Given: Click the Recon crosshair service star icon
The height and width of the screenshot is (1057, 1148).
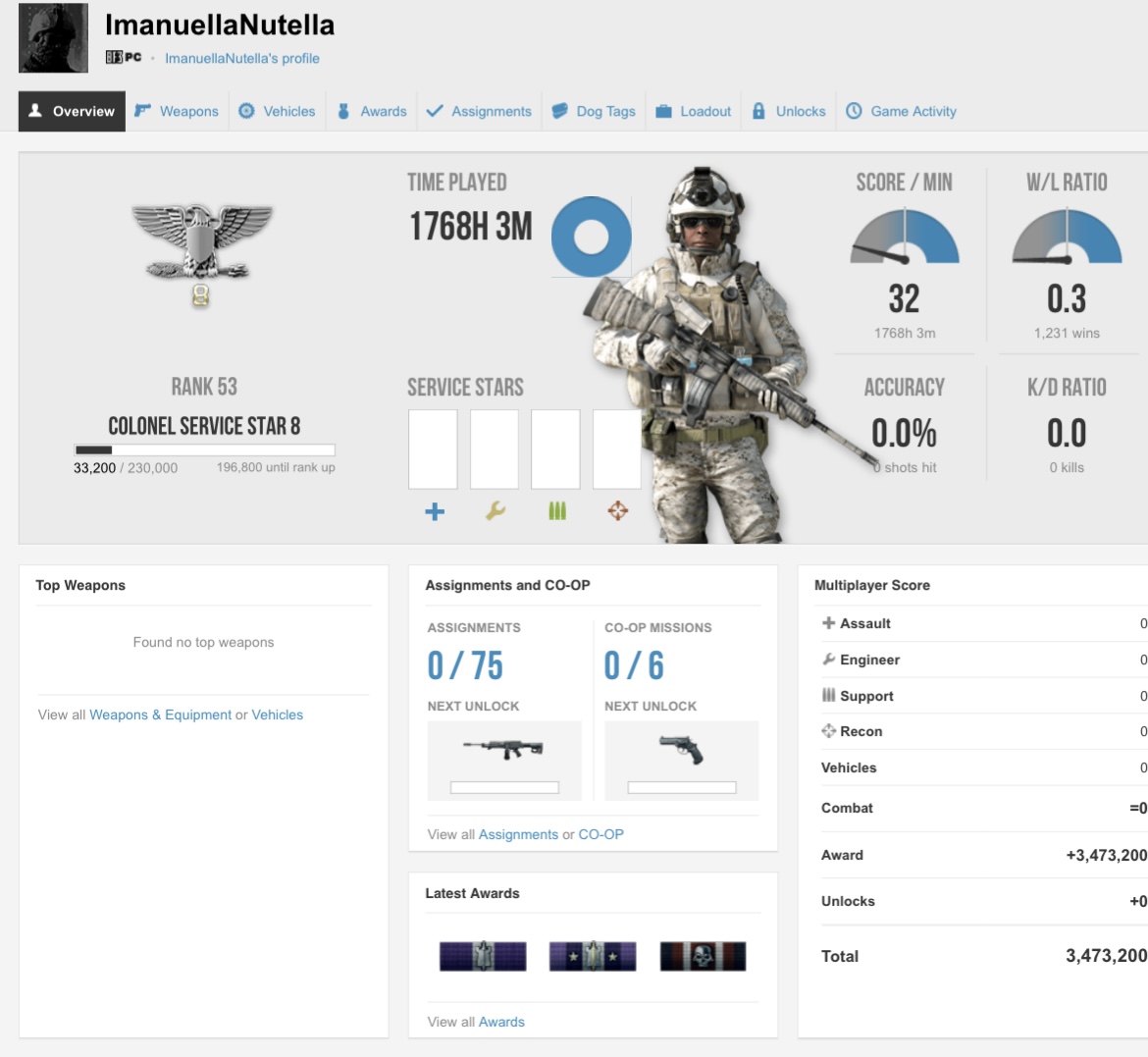Looking at the screenshot, I should [618, 511].
